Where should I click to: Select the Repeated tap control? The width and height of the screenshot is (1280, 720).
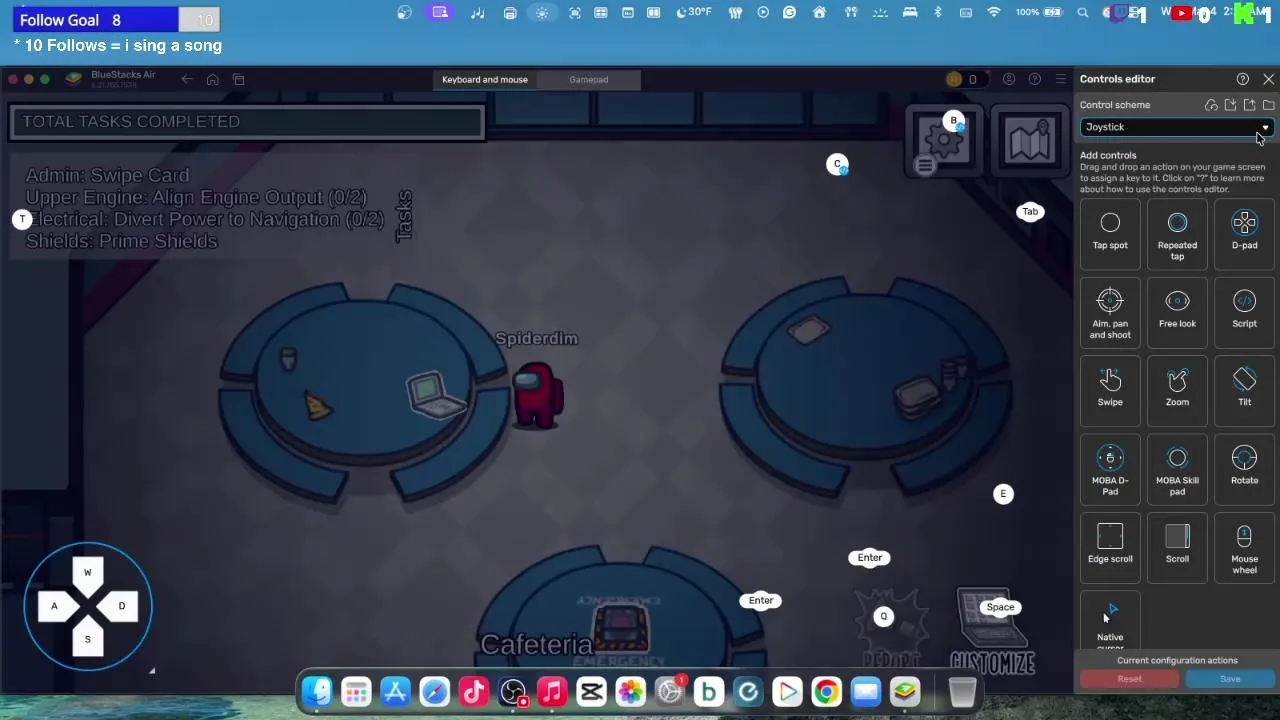1177,236
